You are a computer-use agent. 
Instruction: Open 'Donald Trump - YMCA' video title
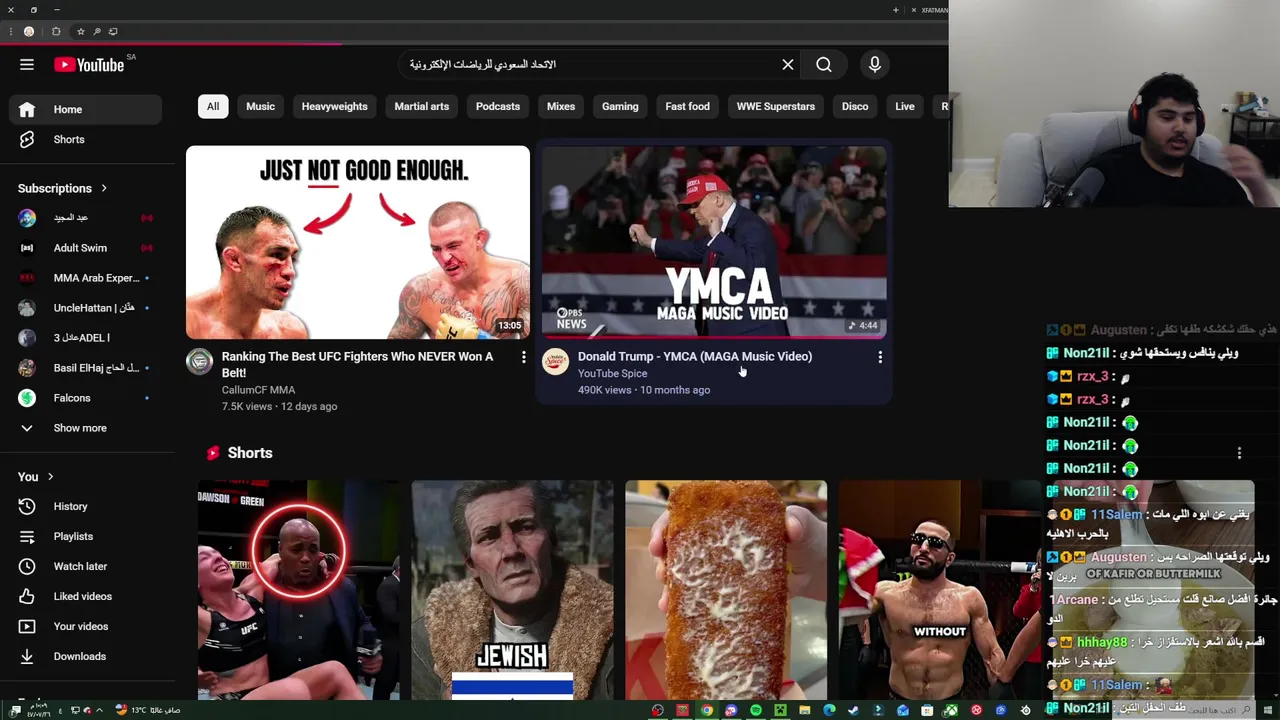695,356
